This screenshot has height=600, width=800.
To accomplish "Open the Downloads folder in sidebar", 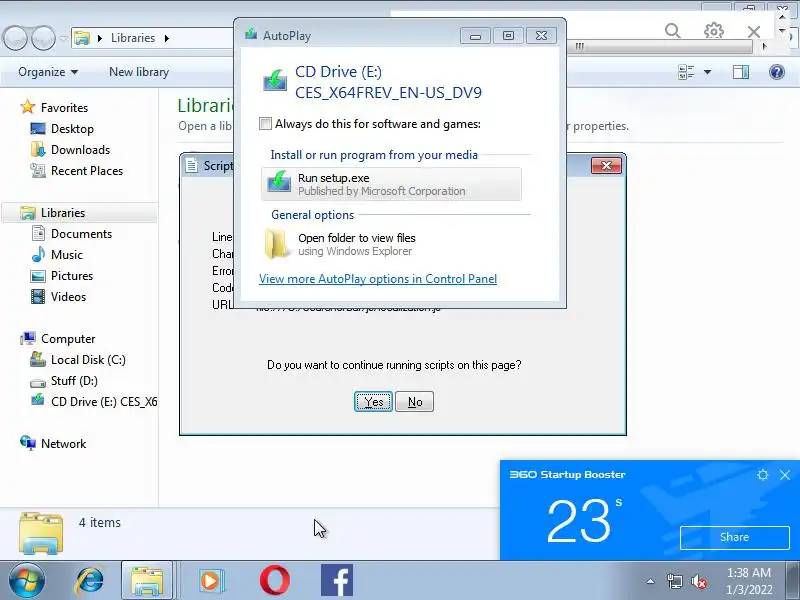I will click(81, 149).
